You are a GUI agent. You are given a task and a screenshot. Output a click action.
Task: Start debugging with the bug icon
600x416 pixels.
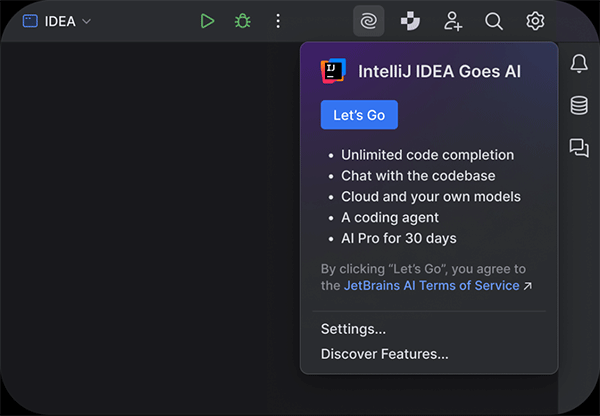(x=242, y=21)
